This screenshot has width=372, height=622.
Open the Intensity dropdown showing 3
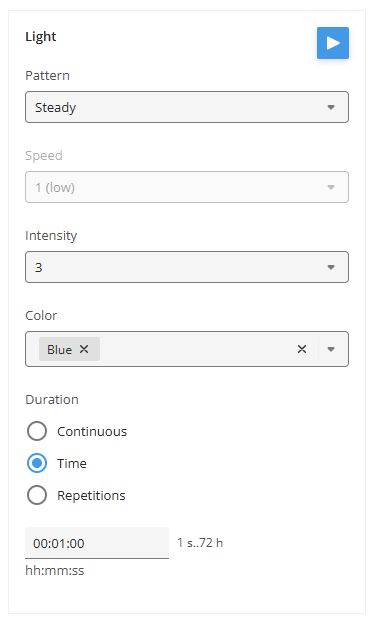tap(187, 267)
